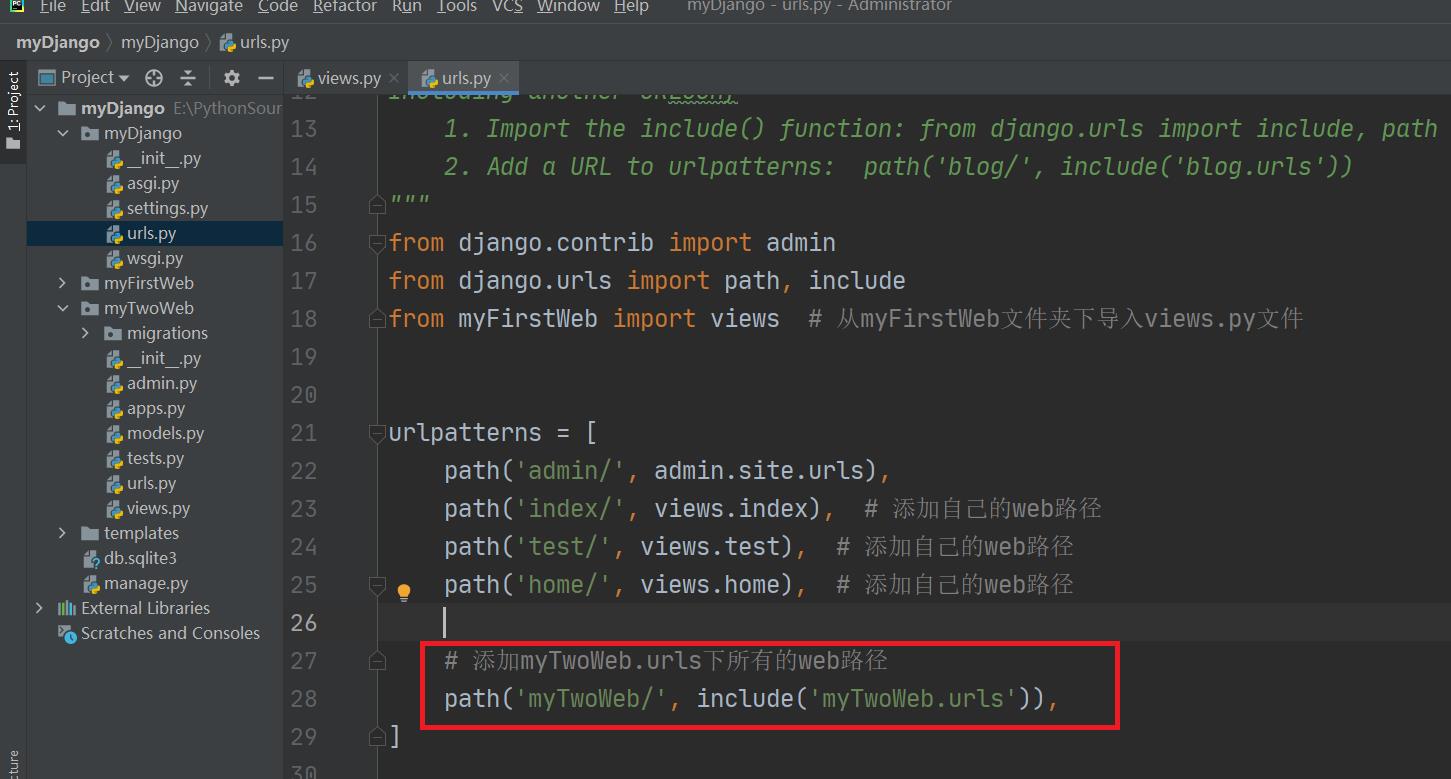Click 'test/' string on line 24
The height and width of the screenshot is (779, 1451).
(563, 547)
